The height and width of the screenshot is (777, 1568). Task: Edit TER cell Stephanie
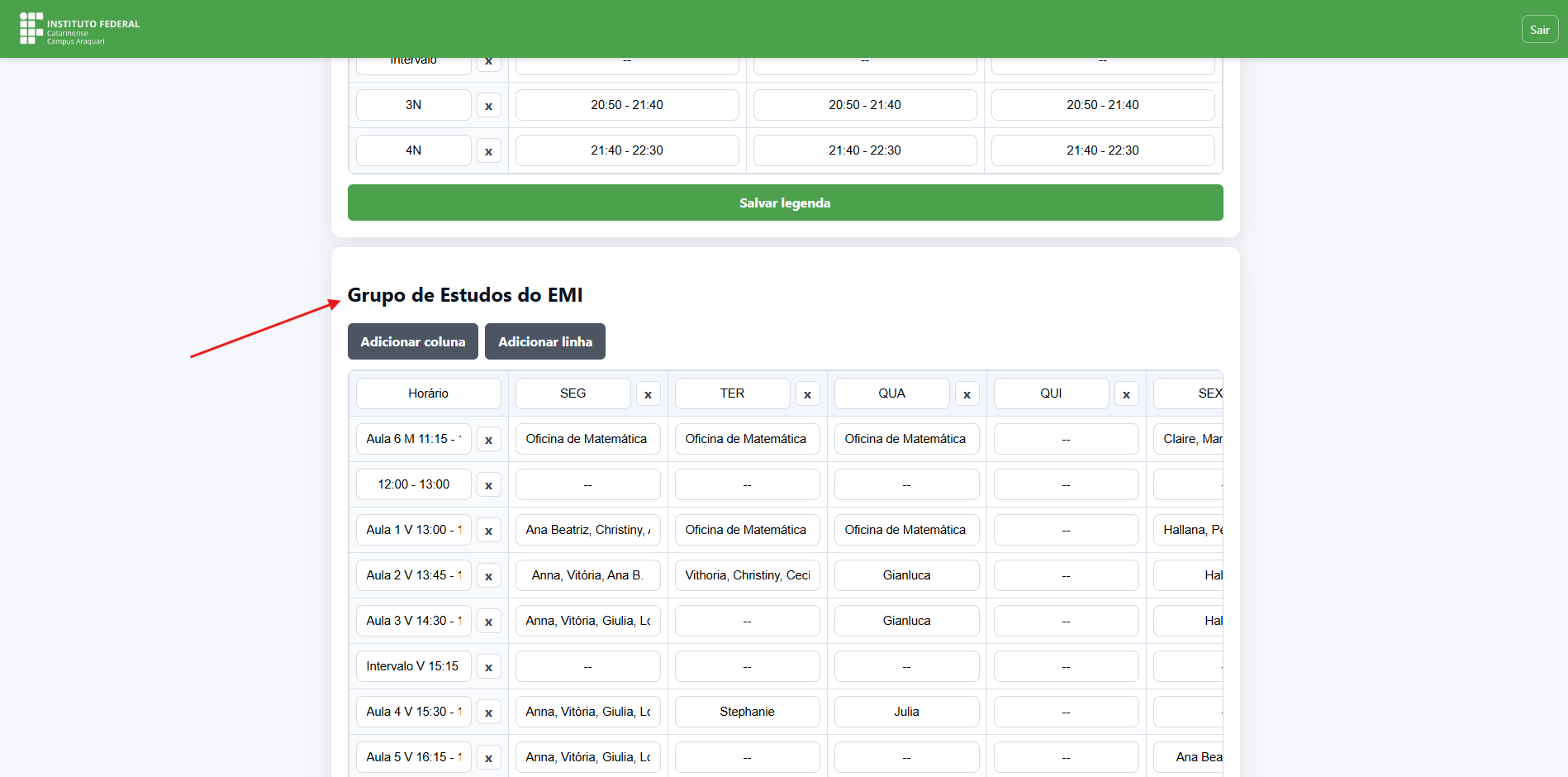coord(748,712)
